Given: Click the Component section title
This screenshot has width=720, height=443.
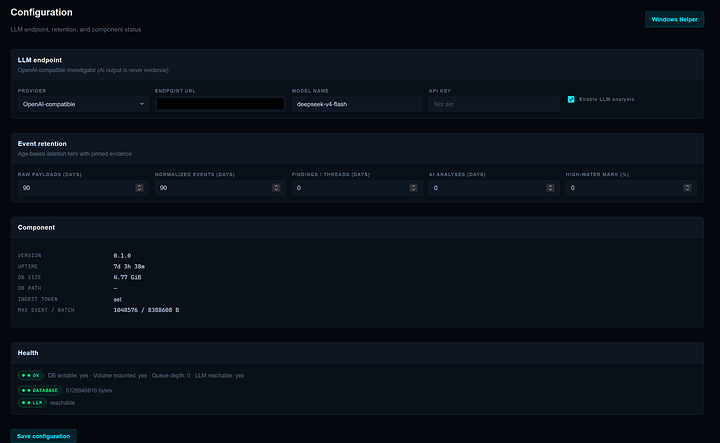Looking at the screenshot, I should 36,227.
